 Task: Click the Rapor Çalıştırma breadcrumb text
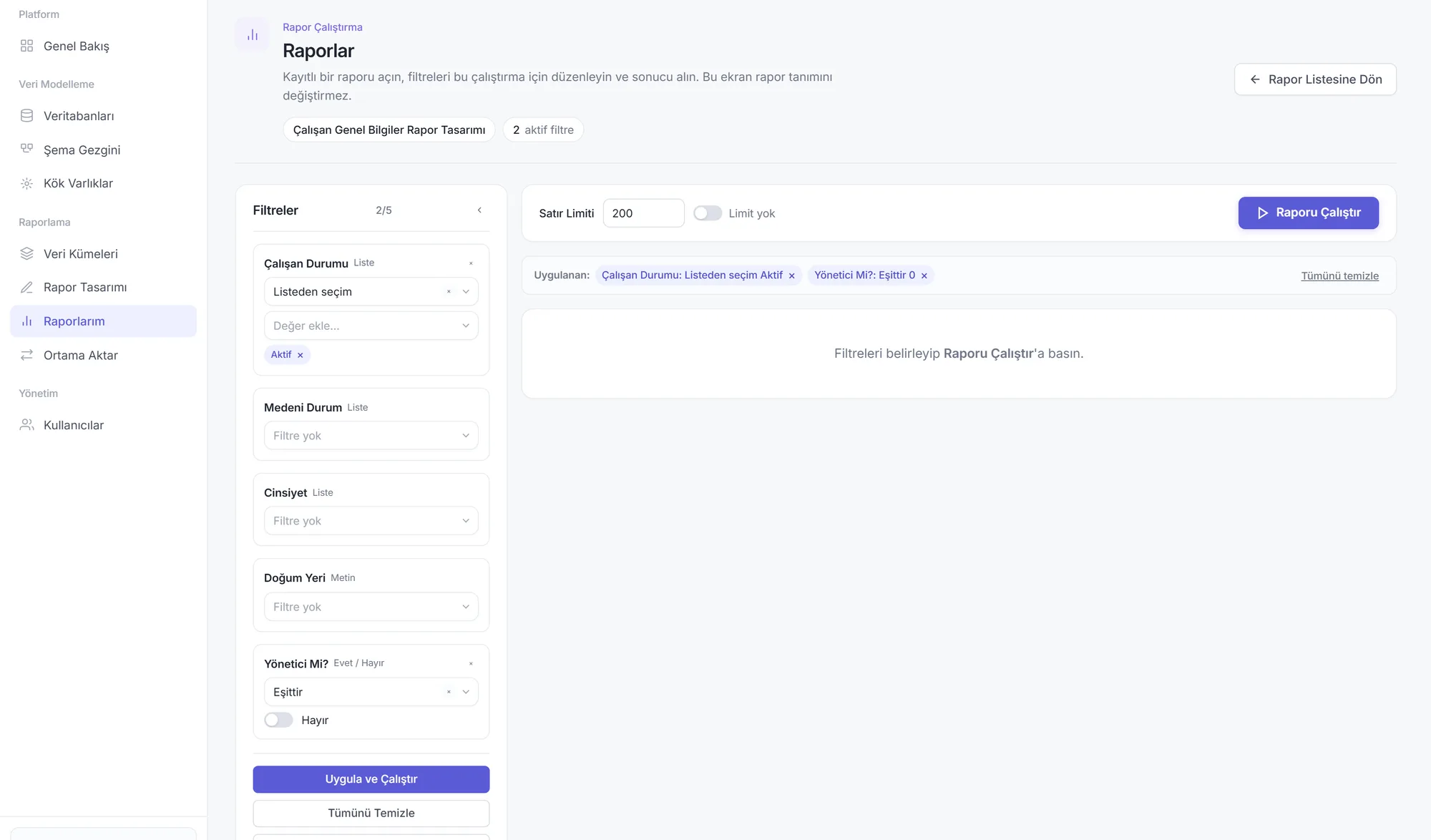coord(322,27)
